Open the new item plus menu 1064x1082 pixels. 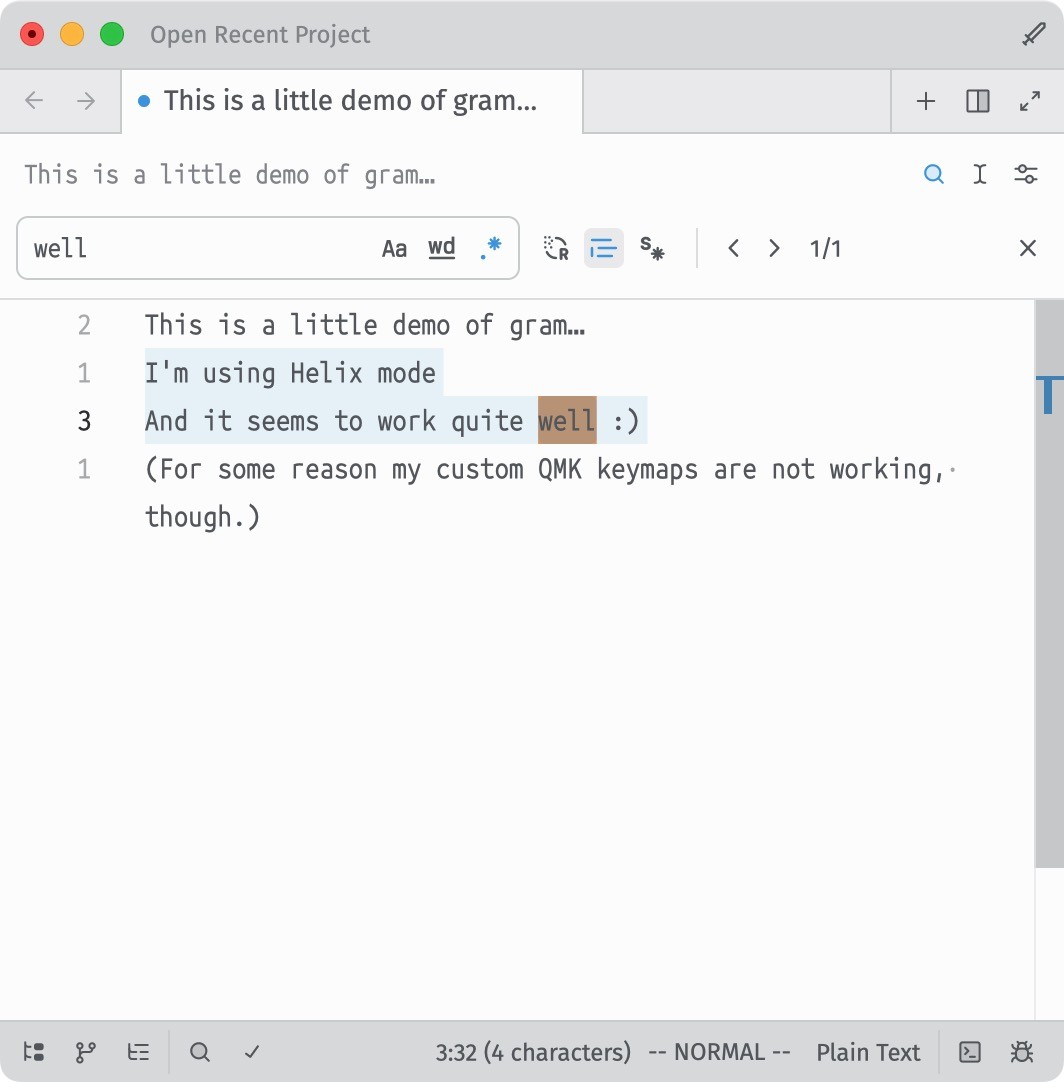pos(926,101)
